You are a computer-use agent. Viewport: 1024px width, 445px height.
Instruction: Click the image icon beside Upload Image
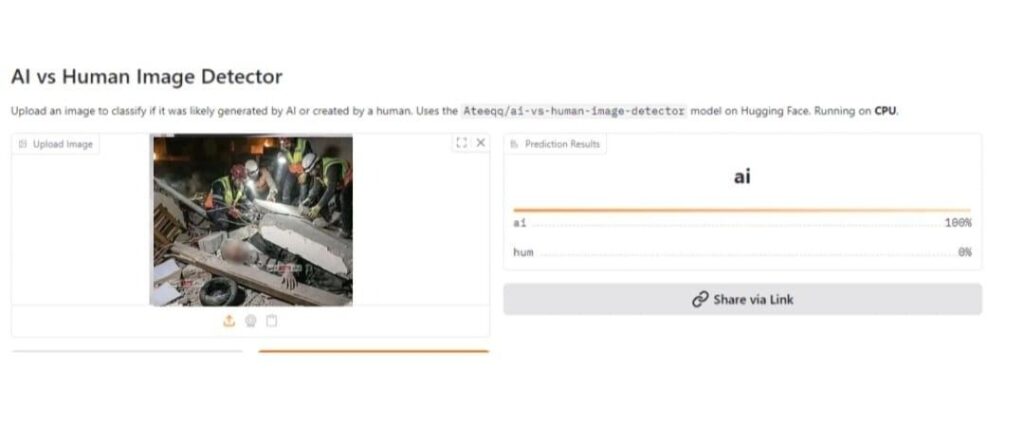(x=23, y=144)
